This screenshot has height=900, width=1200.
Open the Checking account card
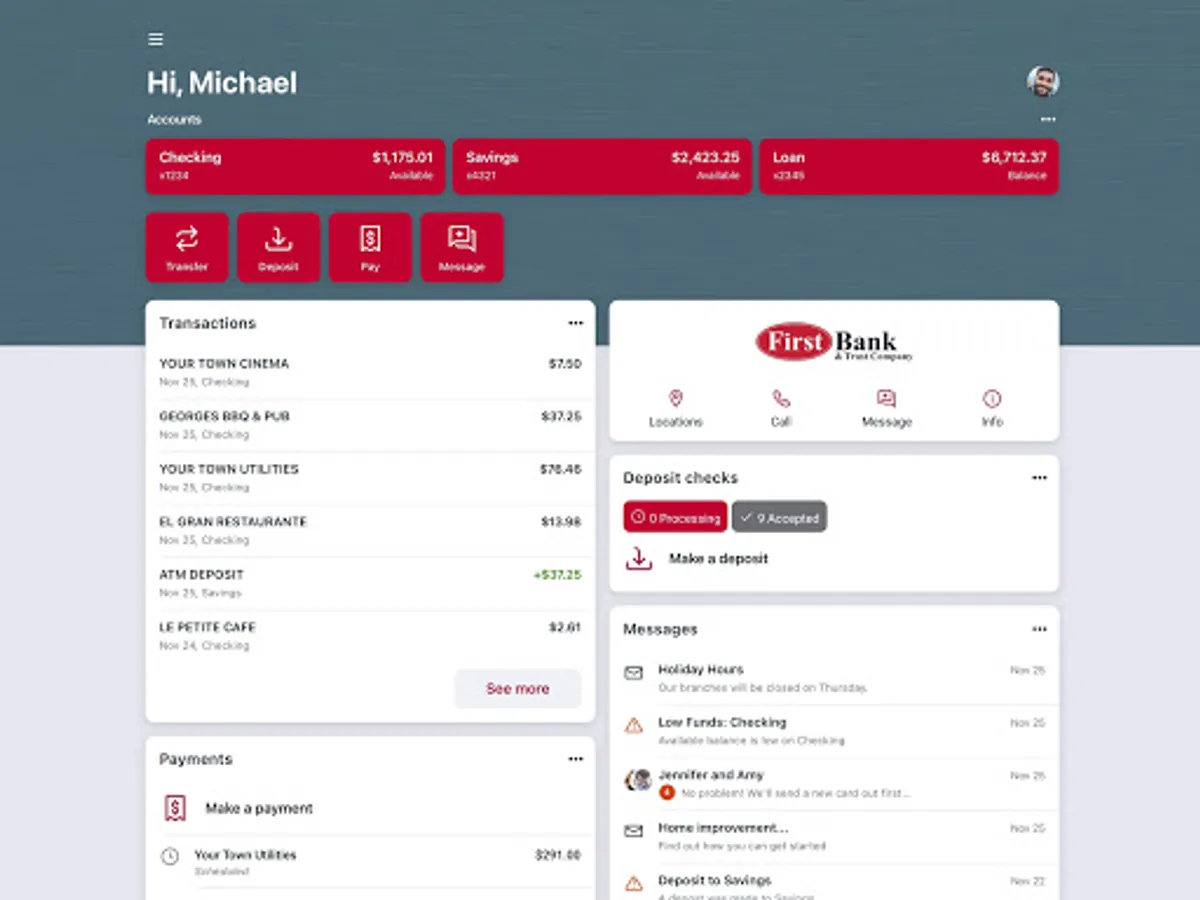(x=295, y=166)
